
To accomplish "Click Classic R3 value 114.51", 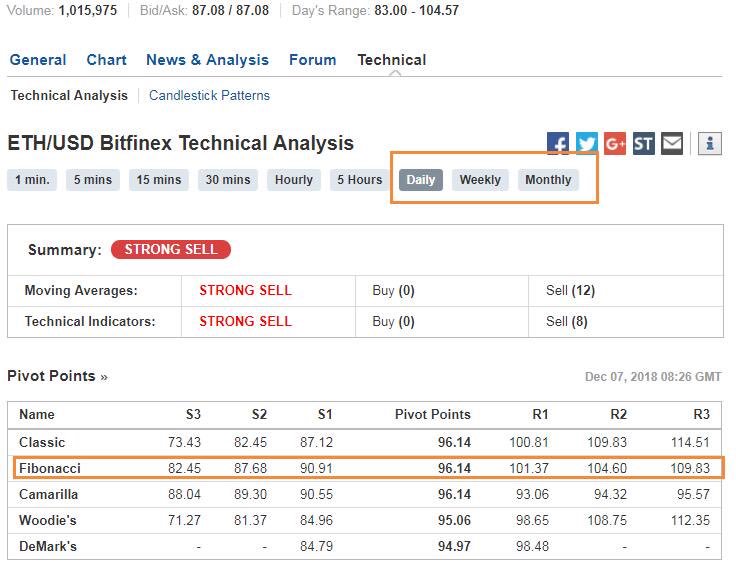I will [x=690, y=442].
